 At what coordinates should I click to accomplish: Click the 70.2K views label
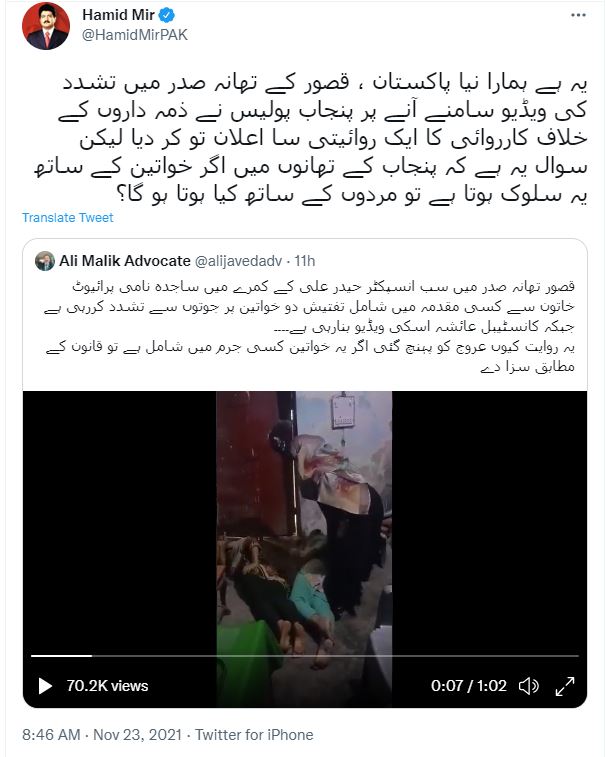click(107, 686)
